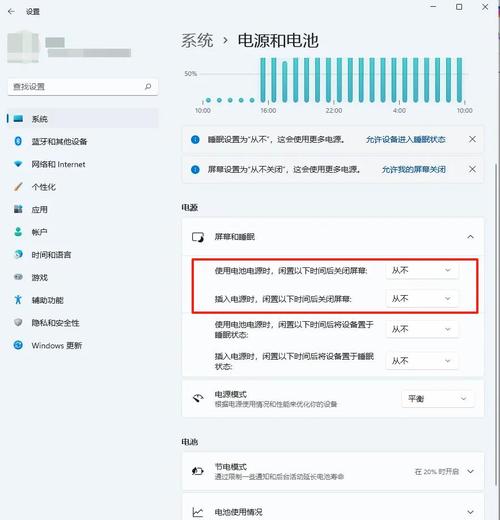Open 蓝牙和其他设备 settings page
The image size is (500, 520).
point(83,141)
